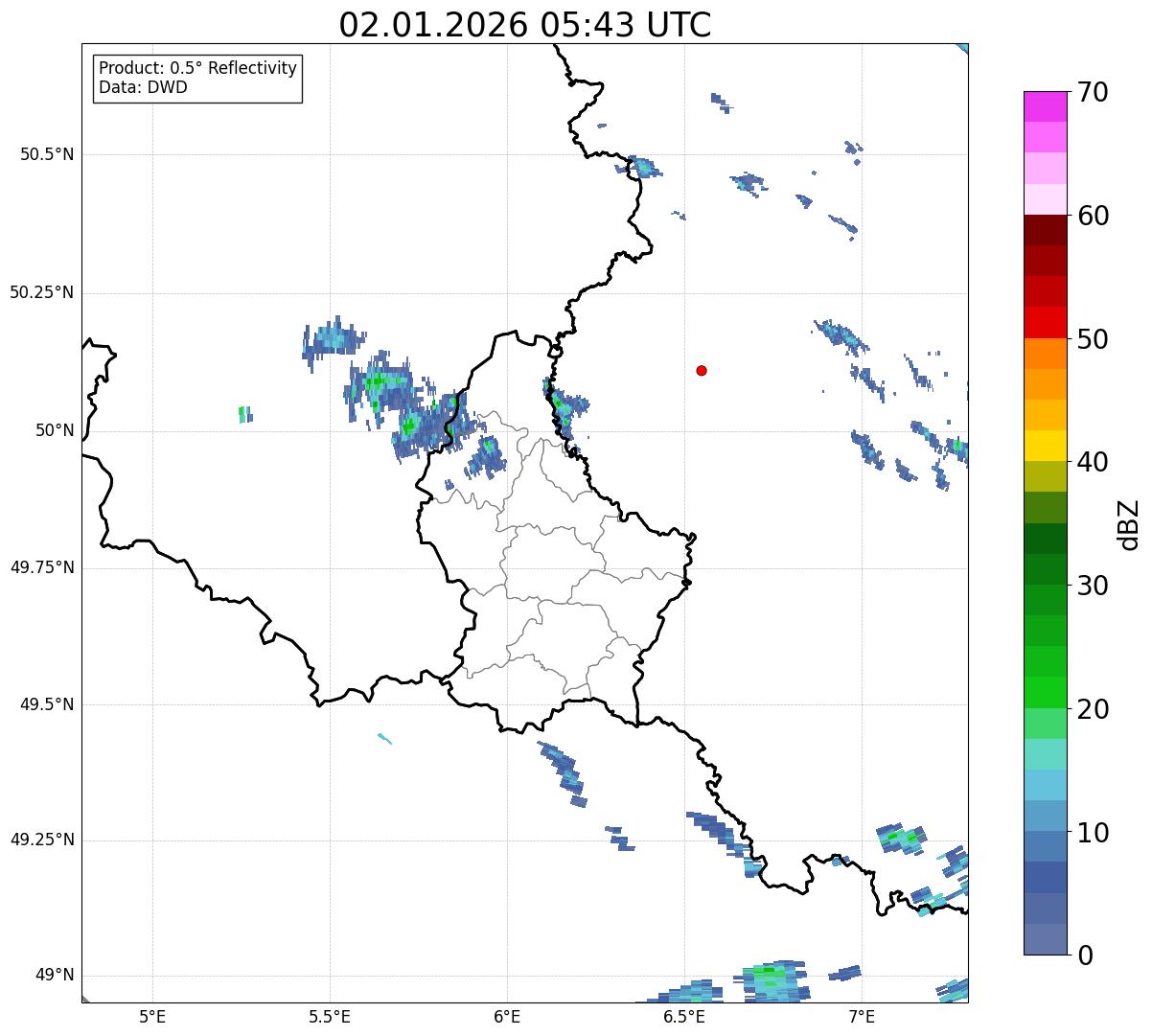Click the magenta top swatch of the colorbar
The height and width of the screenshot is (1036, 1152).
pos(1046,106)
